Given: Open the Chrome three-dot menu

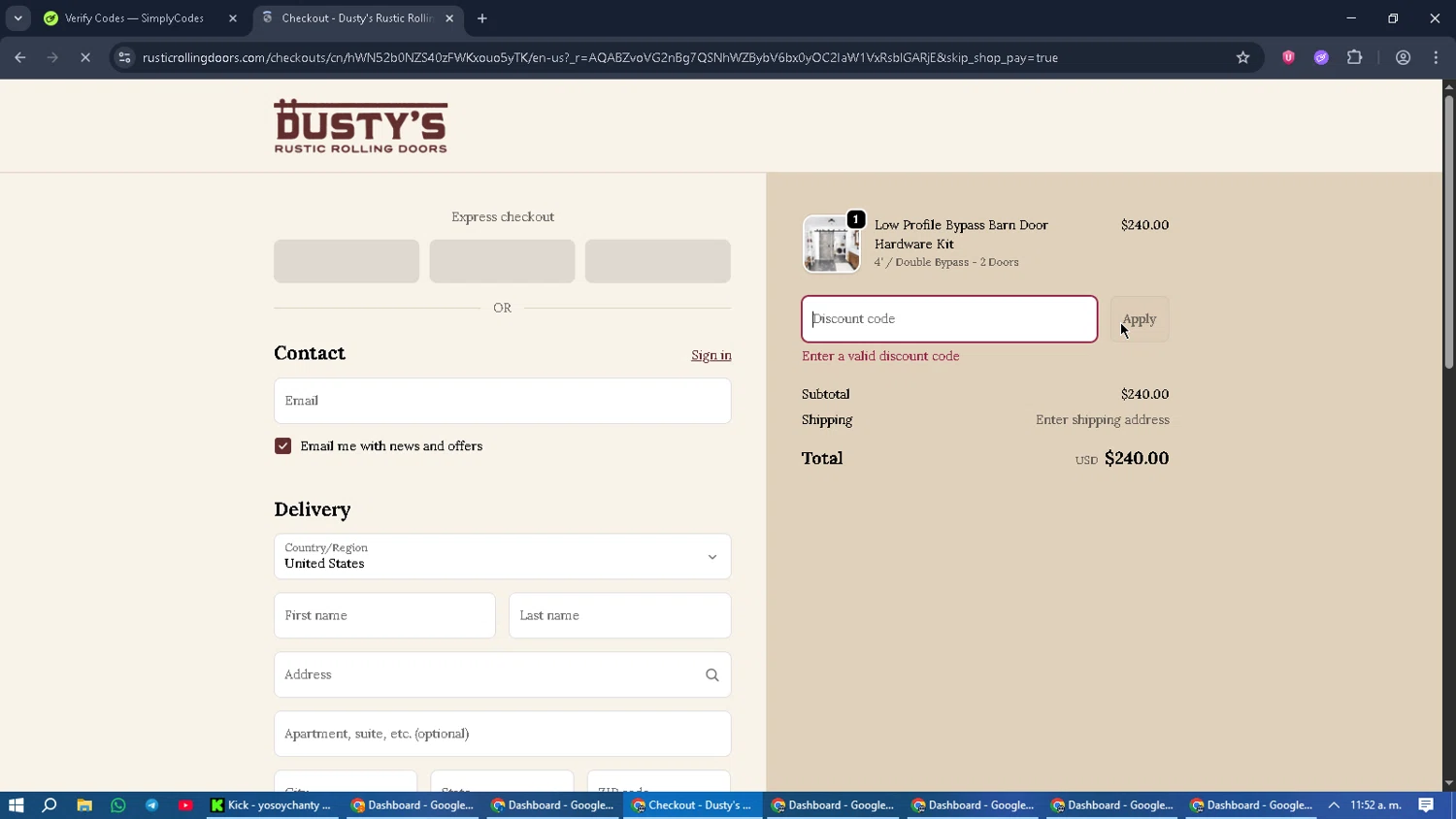Looking at the screenshot, I should coord(1436,57).
